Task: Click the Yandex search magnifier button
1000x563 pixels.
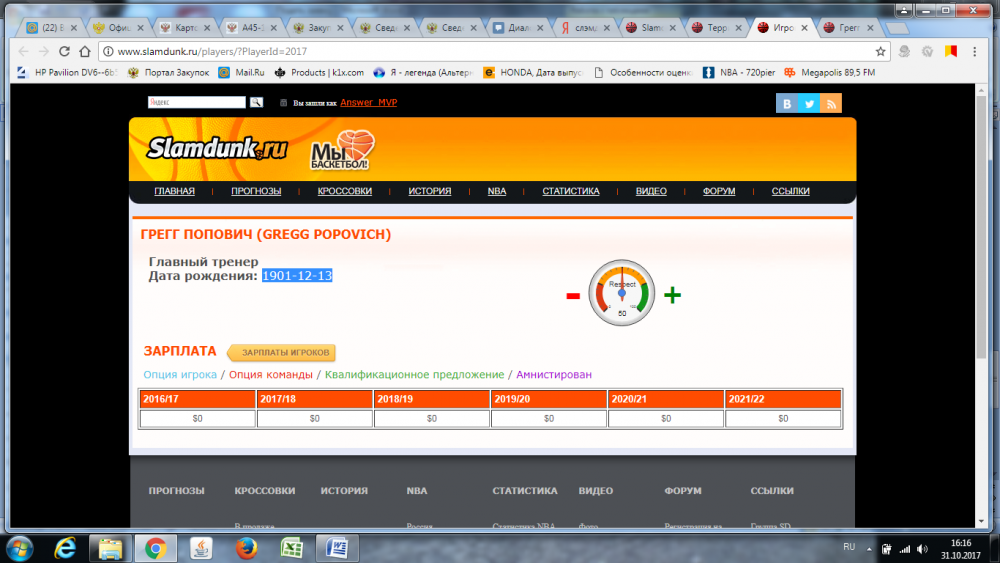Action: [256, 102]
